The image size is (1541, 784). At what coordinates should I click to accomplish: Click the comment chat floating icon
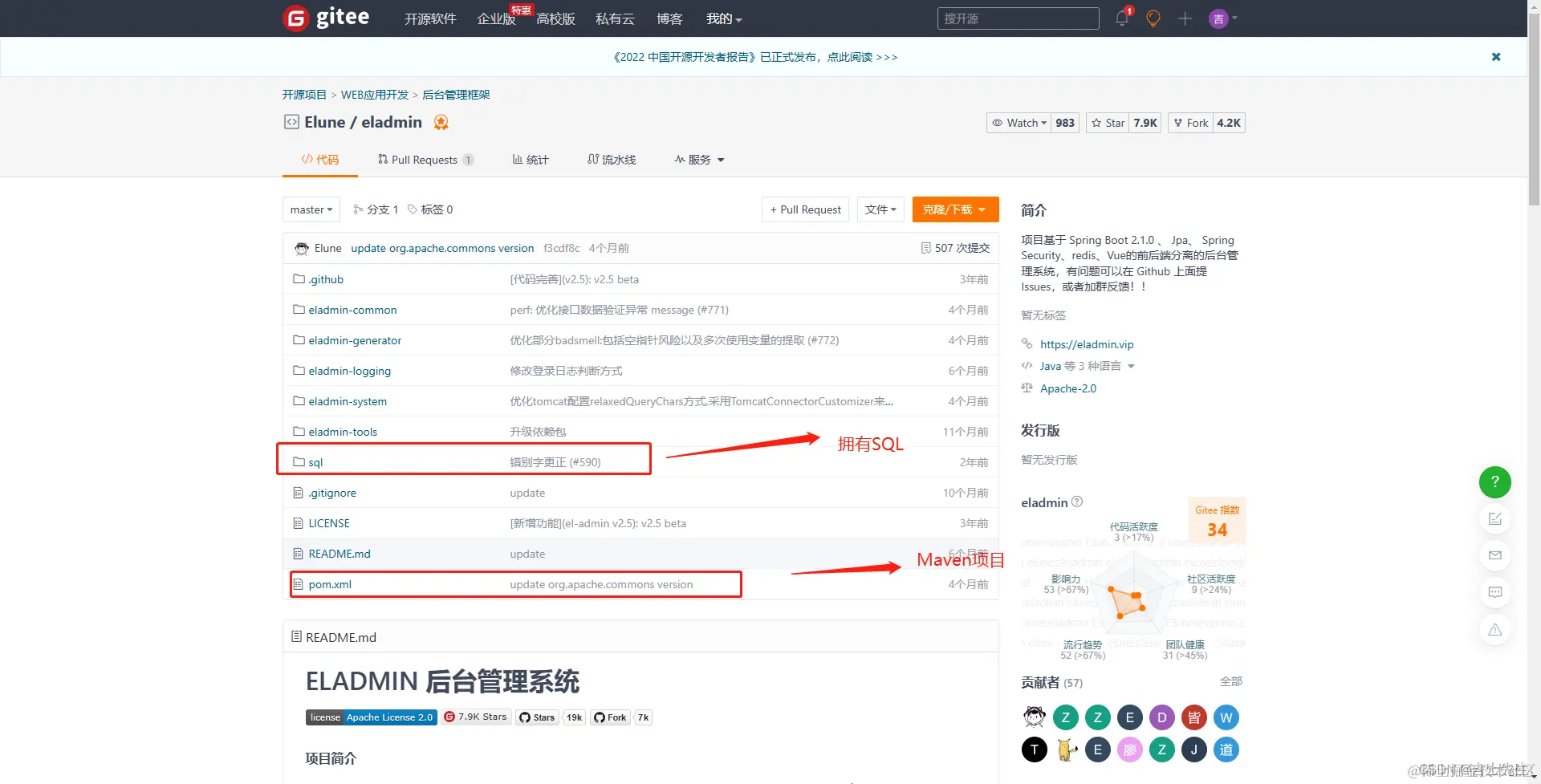coord(1494,592)
